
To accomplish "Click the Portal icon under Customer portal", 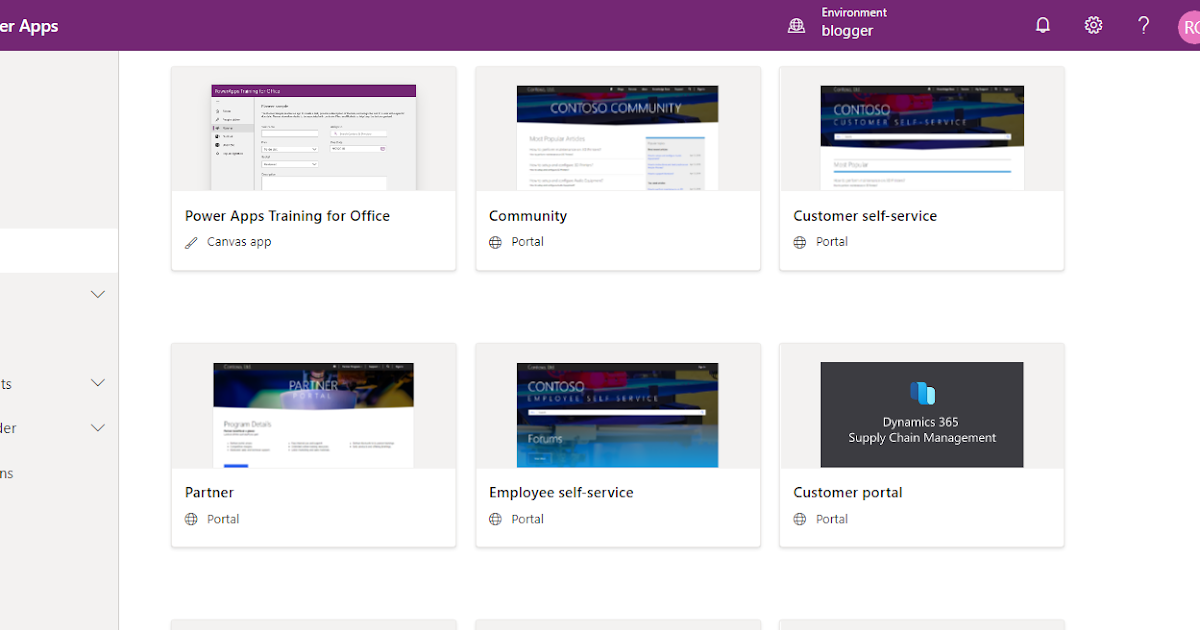I will (799, 519).
